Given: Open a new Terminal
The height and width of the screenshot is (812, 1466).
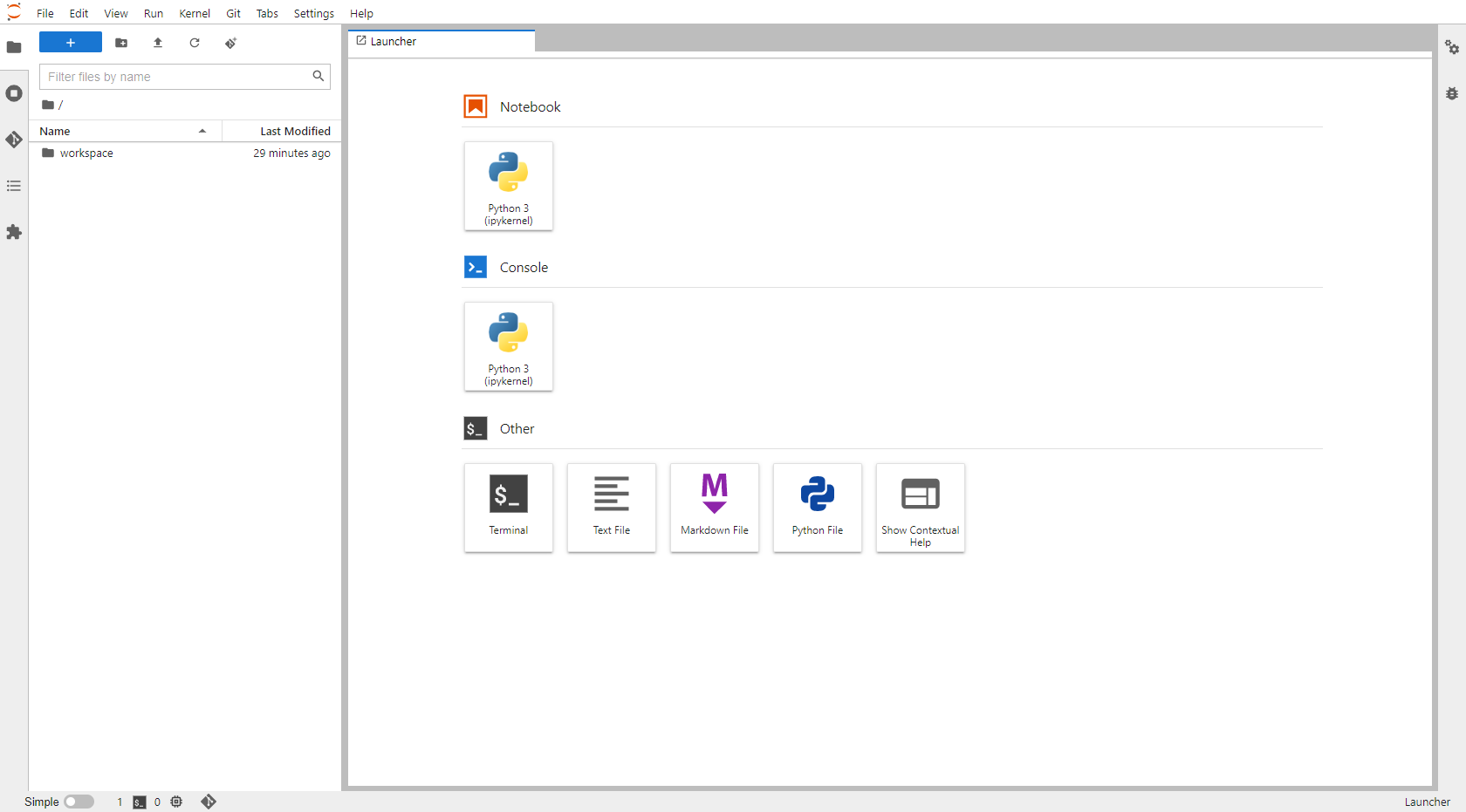Looking at the screenshot, I should (509, 508).
